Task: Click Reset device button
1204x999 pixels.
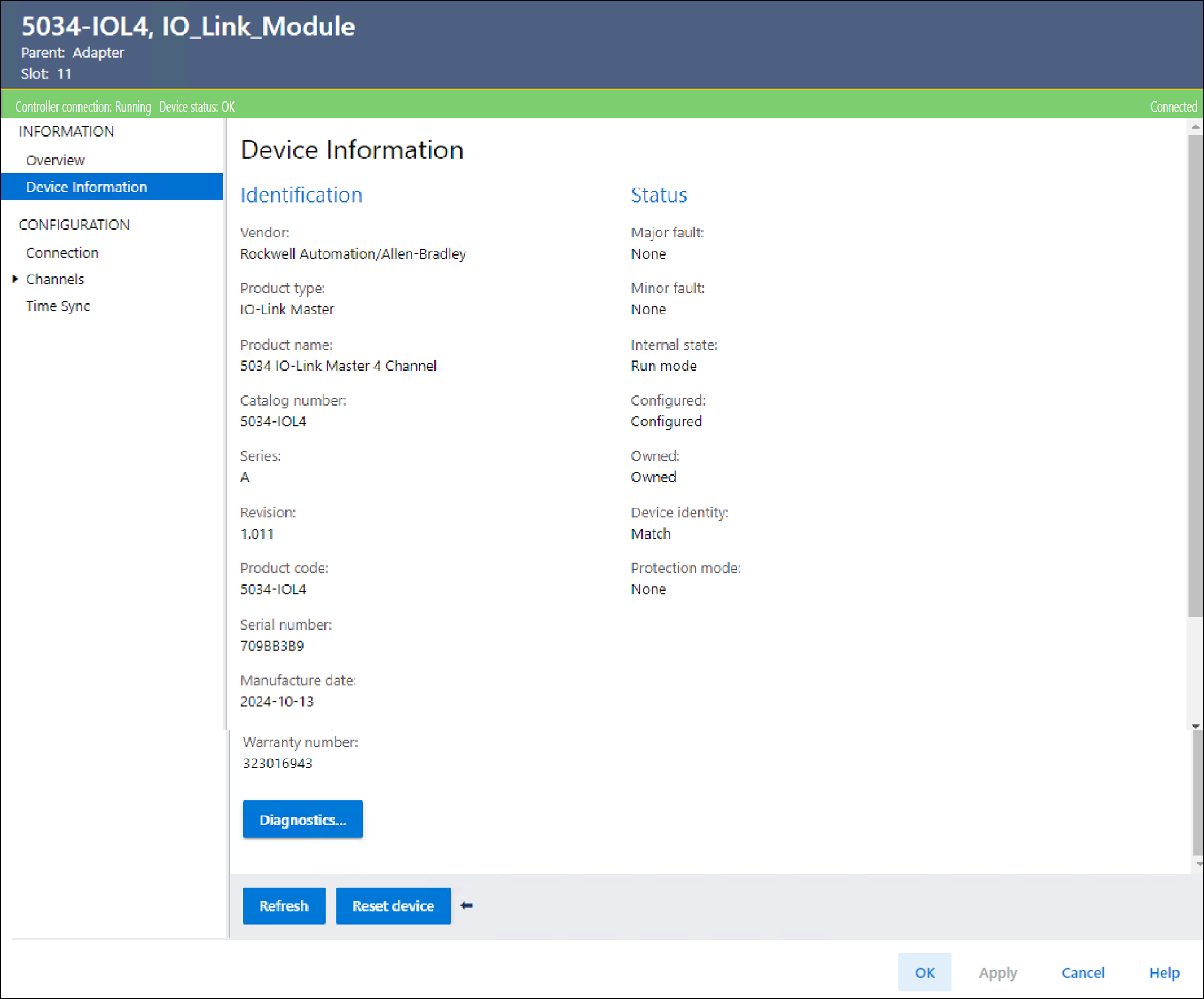Action: 393,906
